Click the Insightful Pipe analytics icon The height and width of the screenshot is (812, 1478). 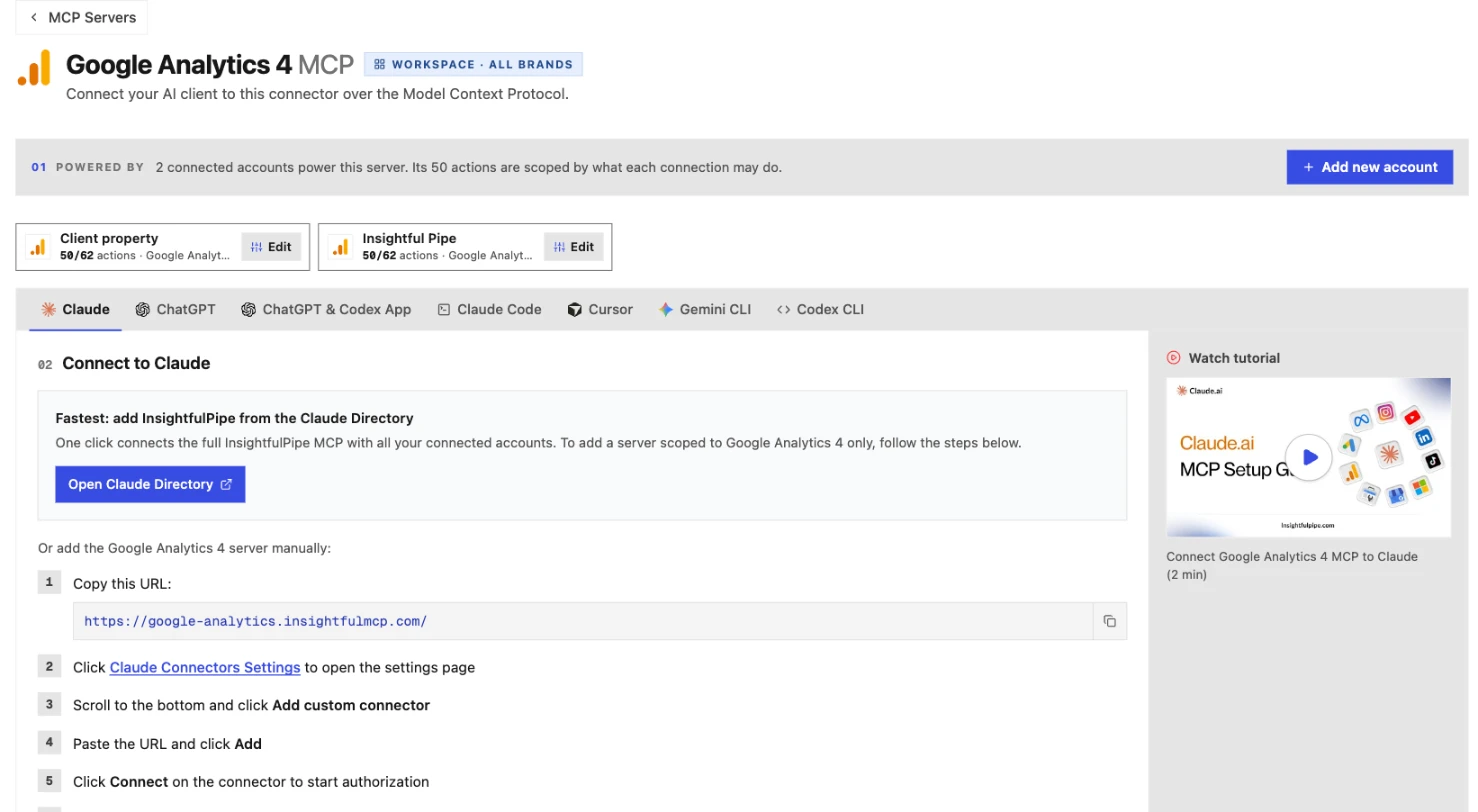click(340, 247)
